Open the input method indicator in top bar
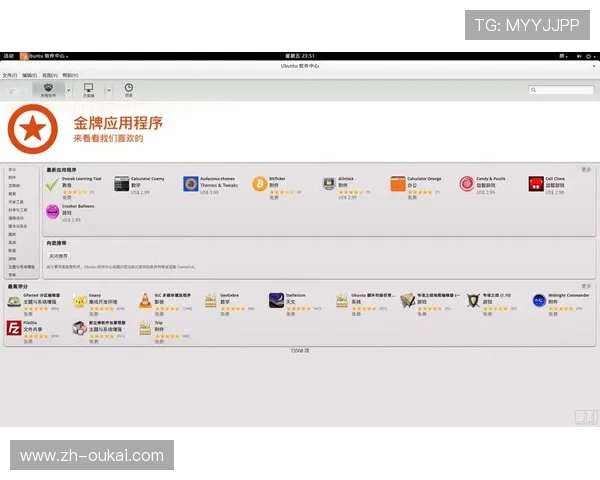 pos(563,56)
